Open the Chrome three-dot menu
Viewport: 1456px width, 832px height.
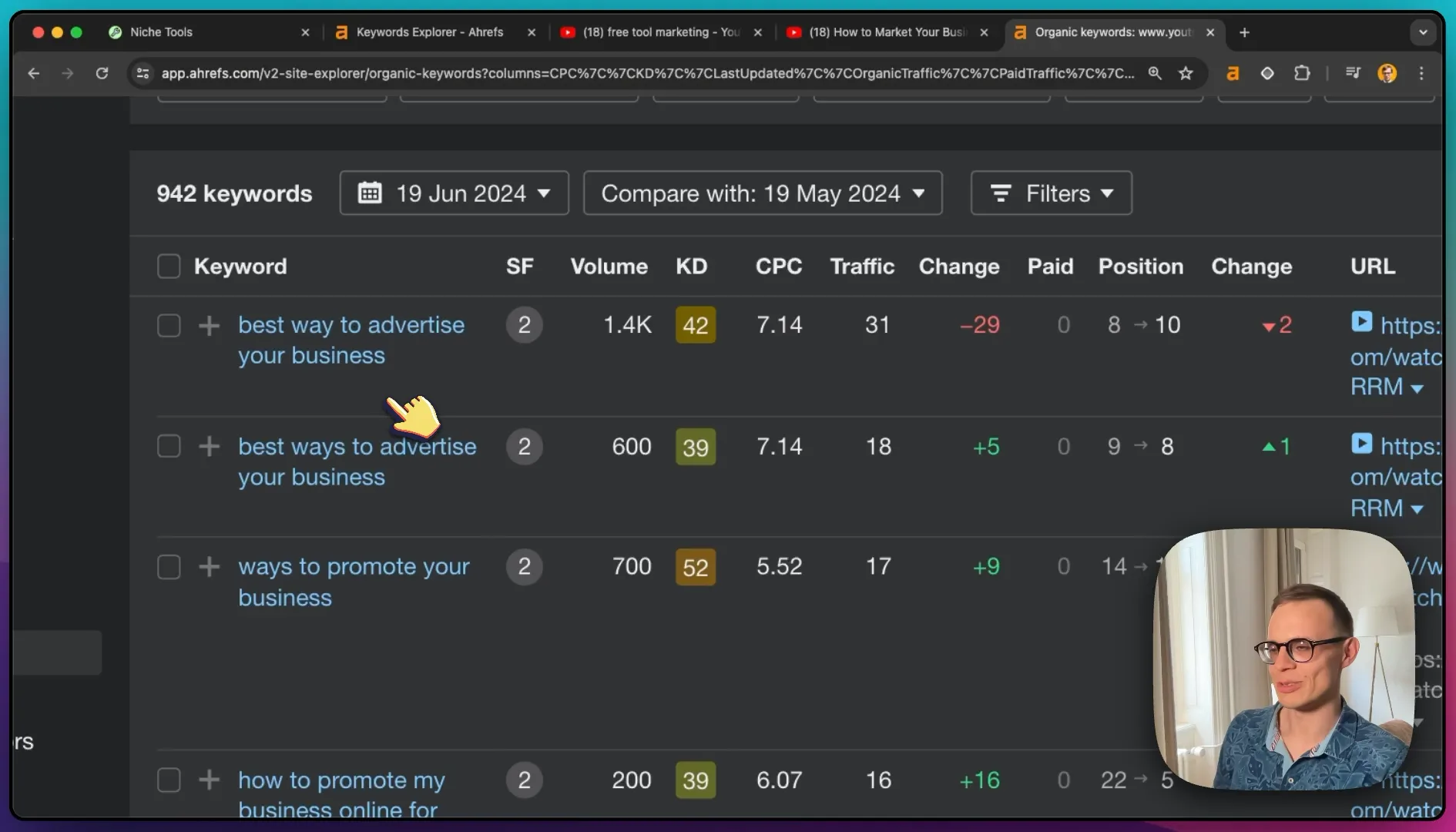(1422, 73)
